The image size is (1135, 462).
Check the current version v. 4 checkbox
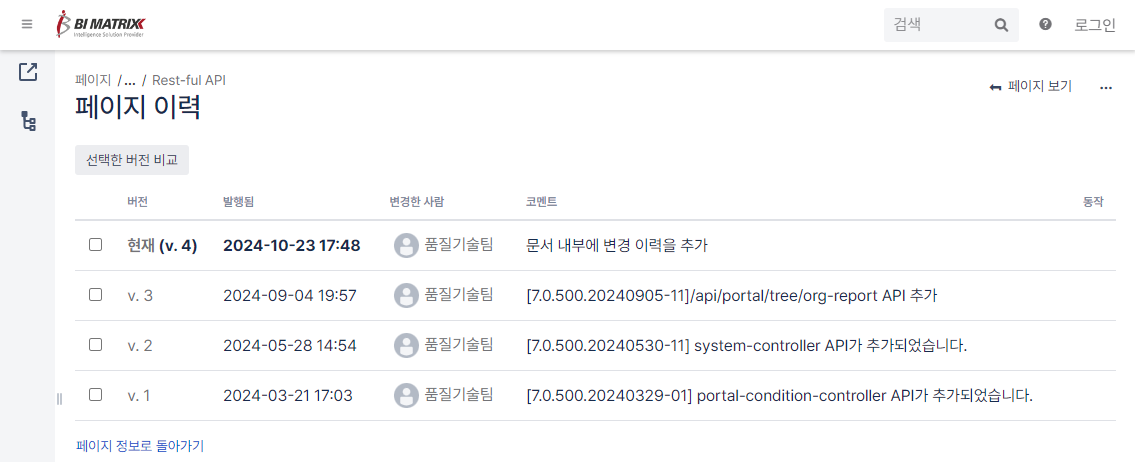coord(95,245)
